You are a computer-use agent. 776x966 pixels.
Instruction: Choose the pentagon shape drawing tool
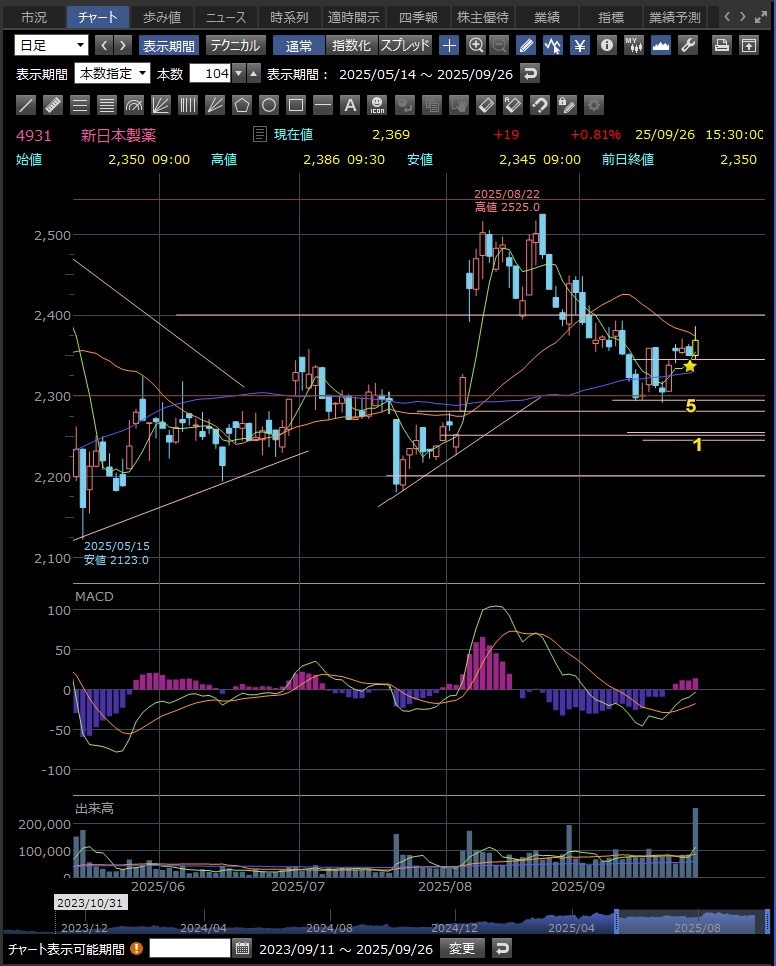pos(242,105)
